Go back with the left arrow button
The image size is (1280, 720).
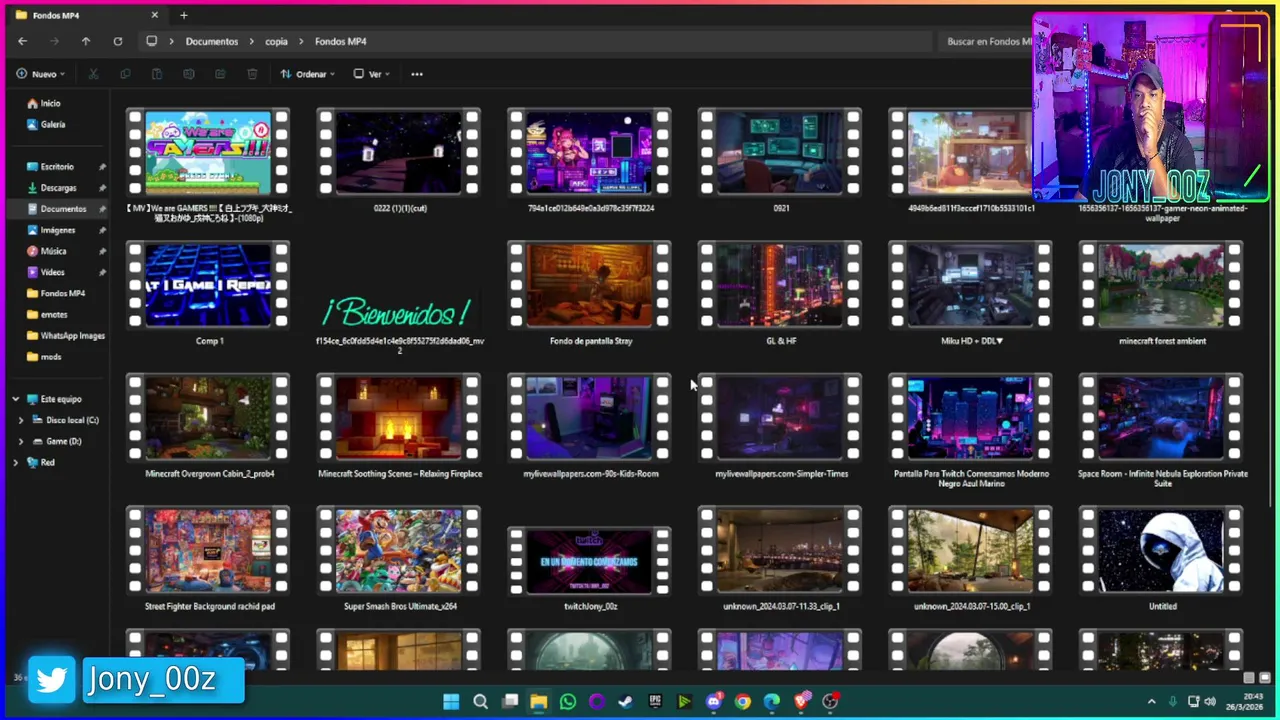(22, 41)
